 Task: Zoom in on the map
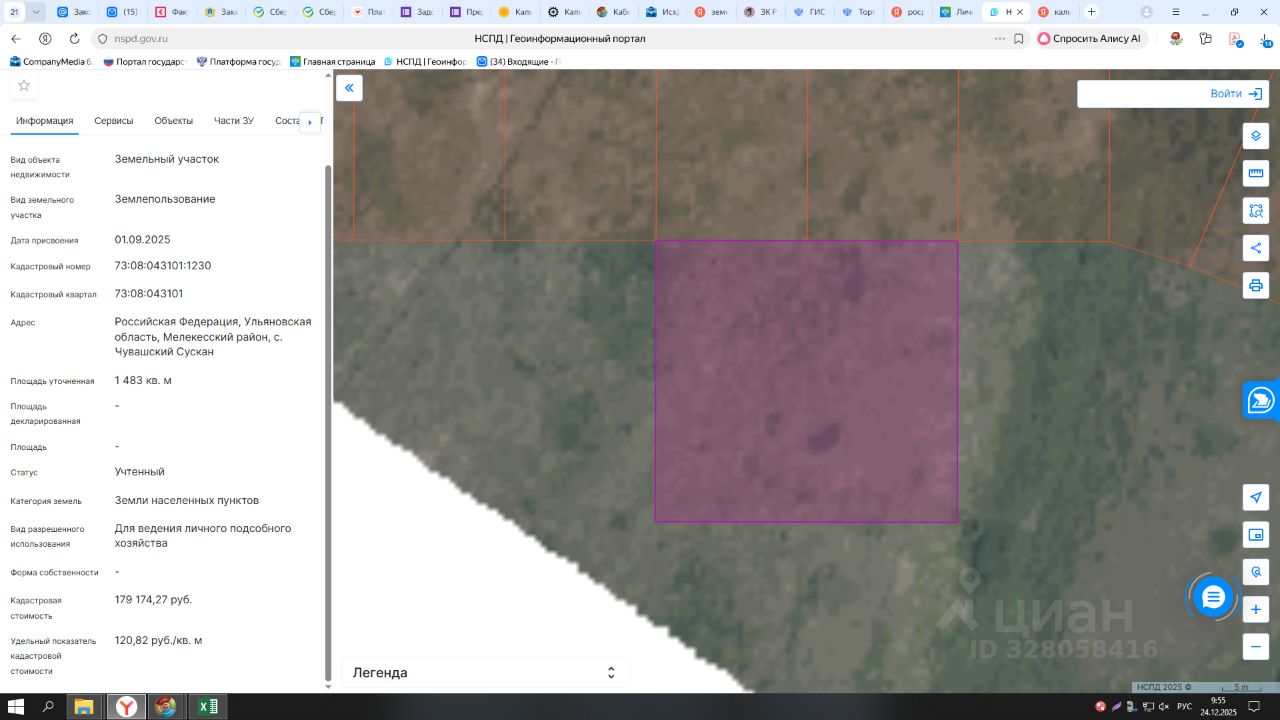(1256, 609)
